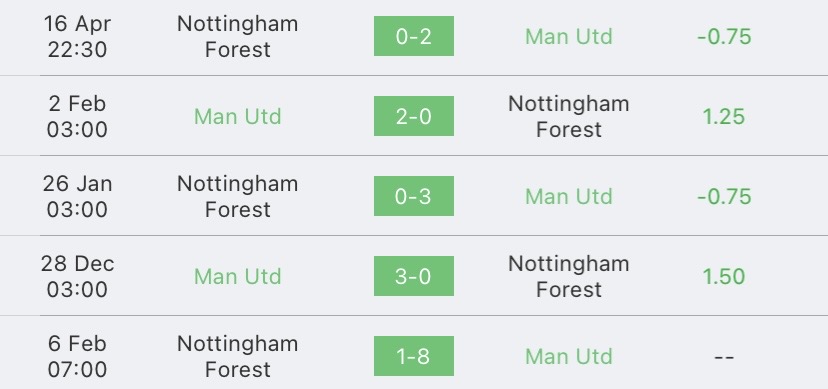Screen dimensions: 828x389
Task: Select Nottingham Forest away team on 28 Dec
Action: tap(569, 277)
